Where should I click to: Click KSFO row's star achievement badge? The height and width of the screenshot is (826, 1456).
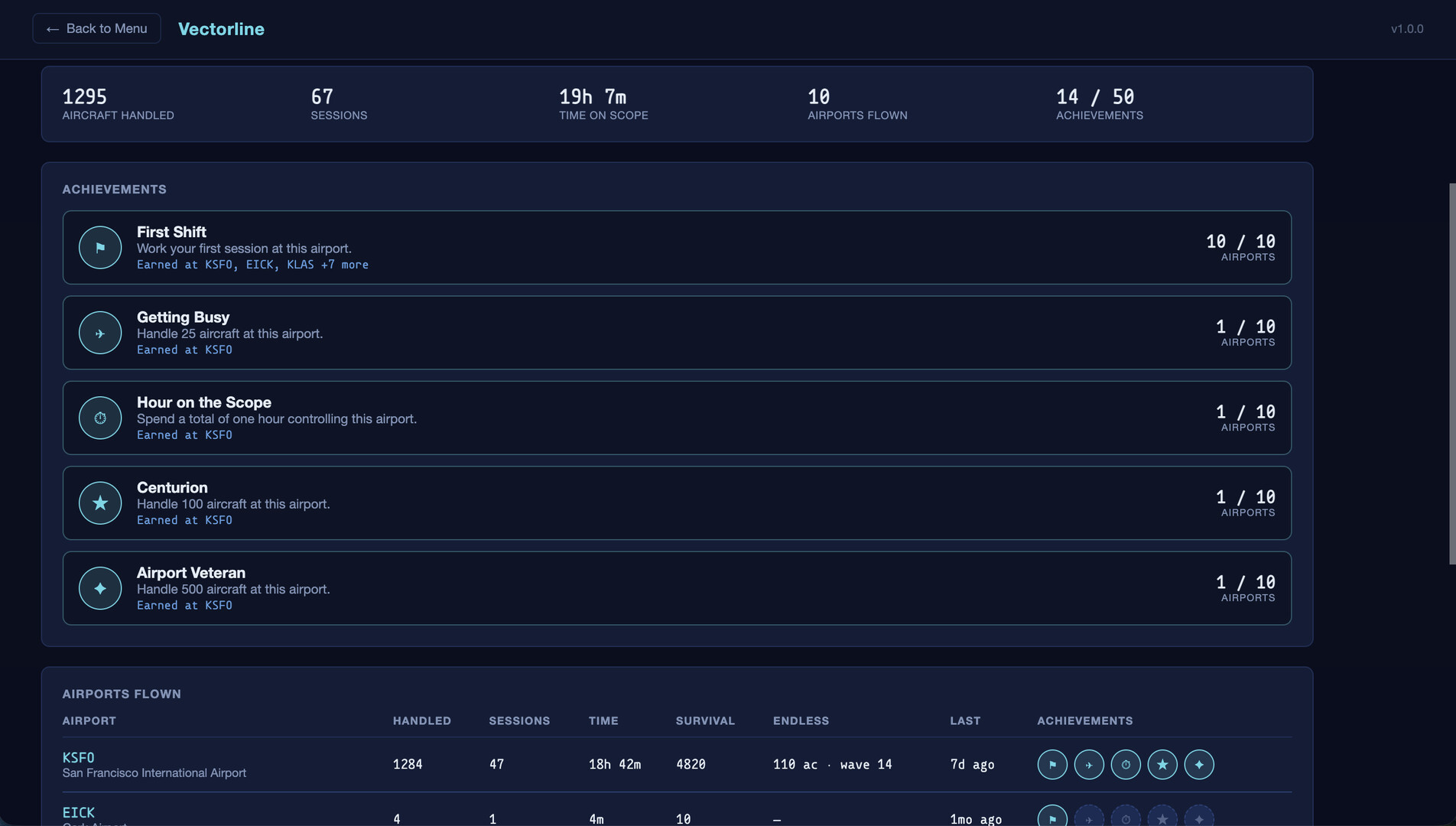tap(1162, 764)
